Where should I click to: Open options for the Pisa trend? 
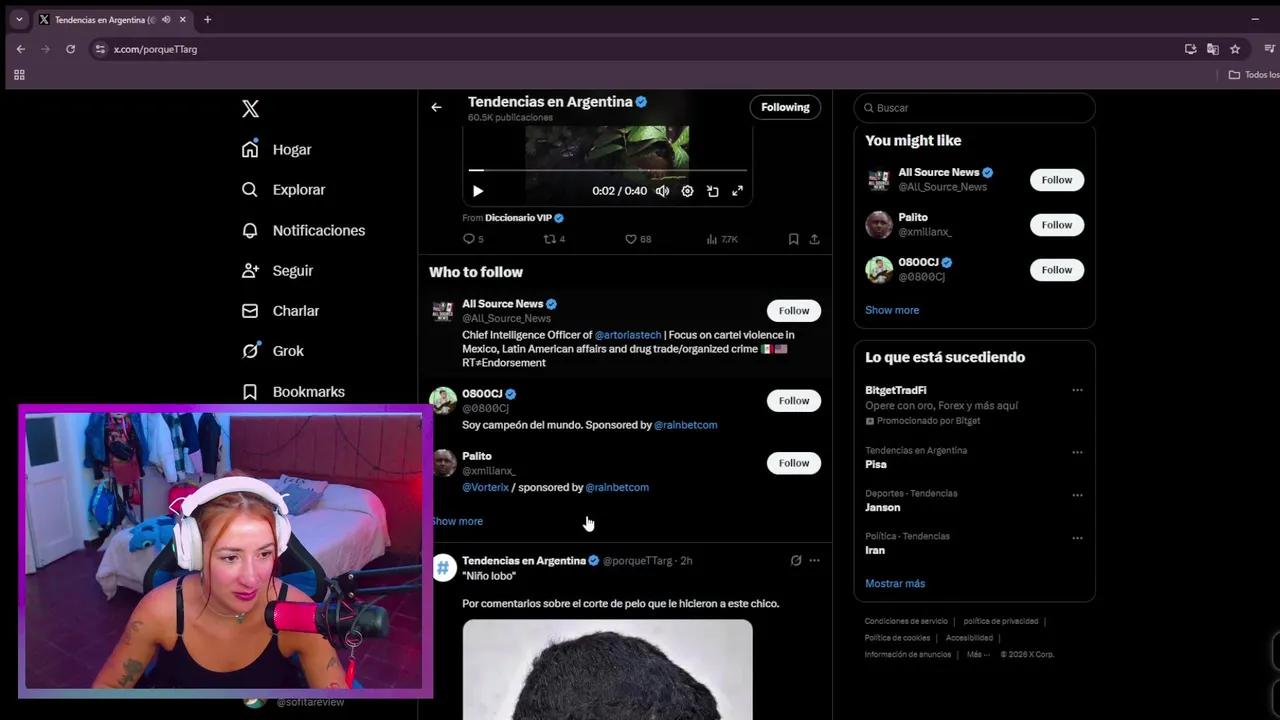[1077, 452]
